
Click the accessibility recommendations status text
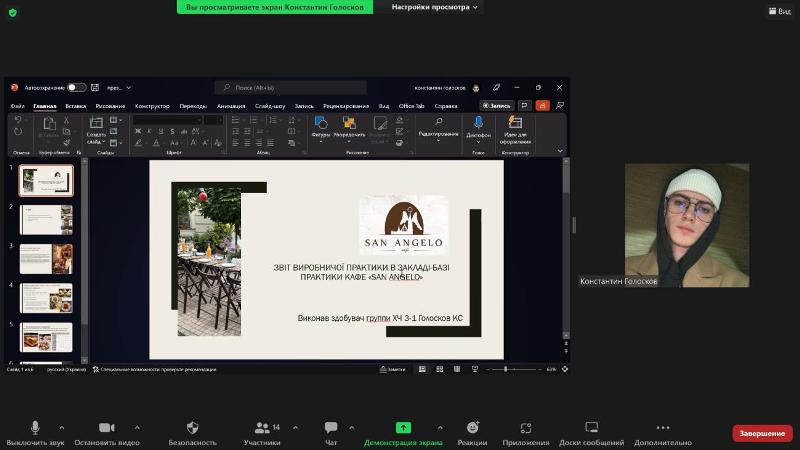[x=154, y=369]
